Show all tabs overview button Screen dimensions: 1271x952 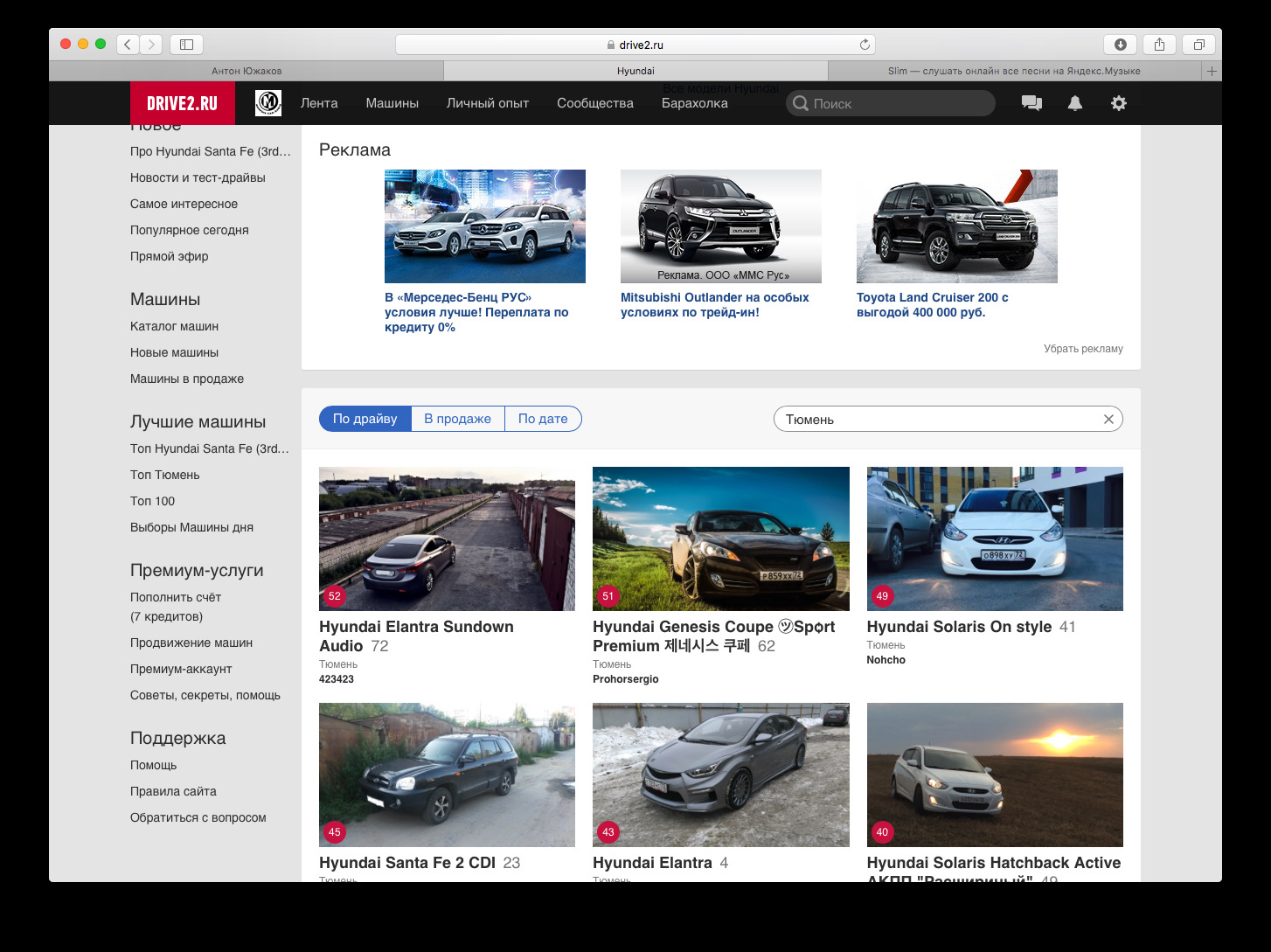coord(1198,44)
